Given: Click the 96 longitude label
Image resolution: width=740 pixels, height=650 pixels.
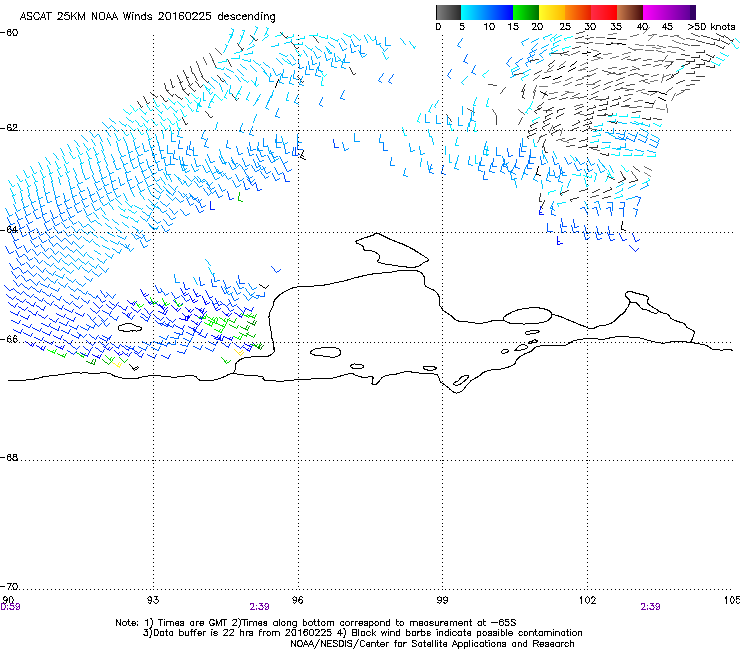Looking at the screenshot, I should (x=297, y=599).
